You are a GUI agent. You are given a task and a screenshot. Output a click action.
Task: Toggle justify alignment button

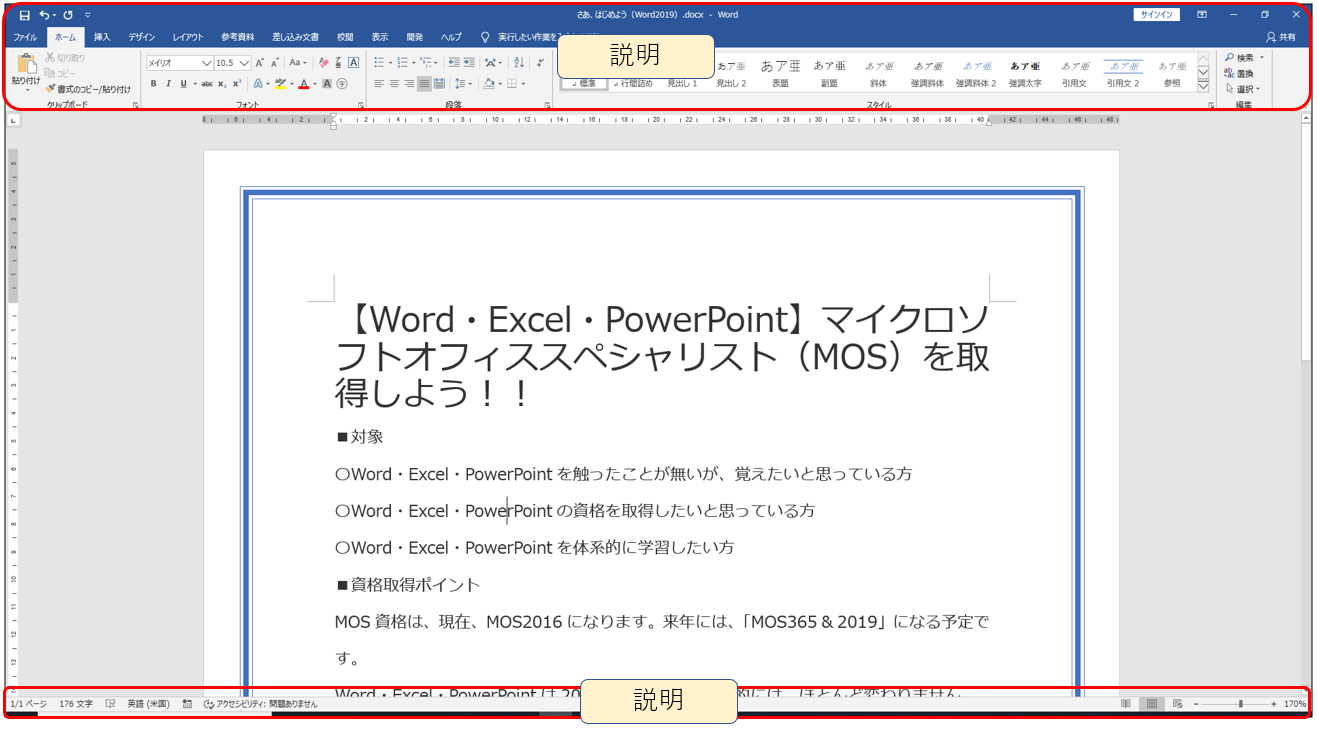[x=424, y=84]
